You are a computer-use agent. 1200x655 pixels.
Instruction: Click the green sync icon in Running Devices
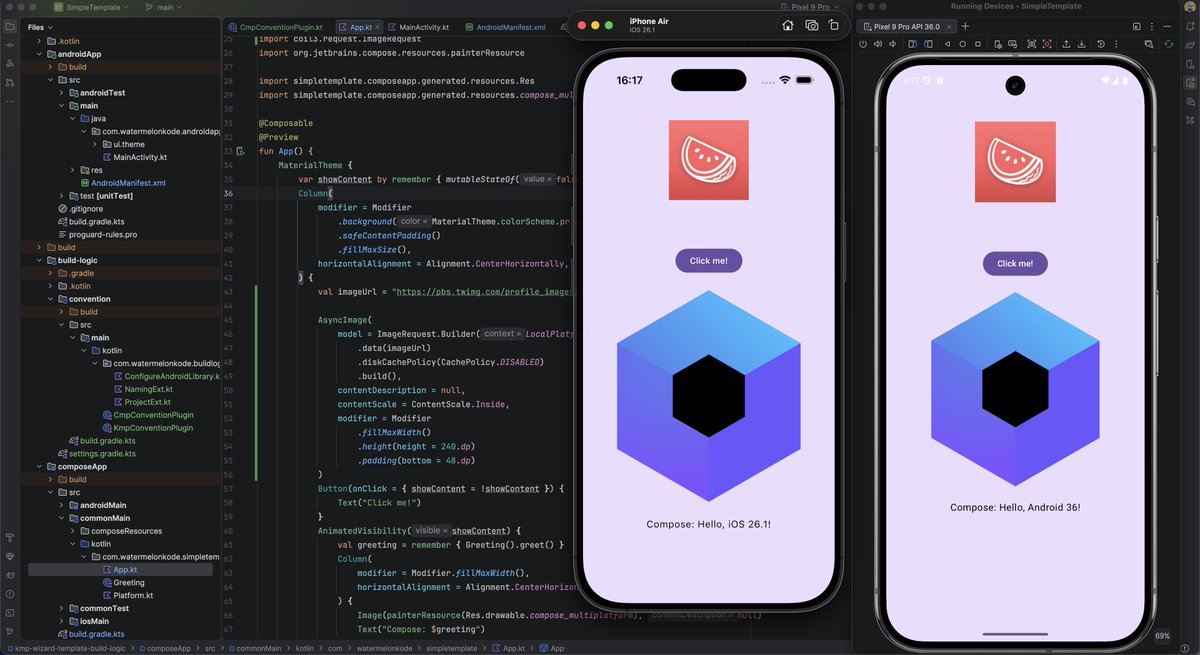(1169, 44)
